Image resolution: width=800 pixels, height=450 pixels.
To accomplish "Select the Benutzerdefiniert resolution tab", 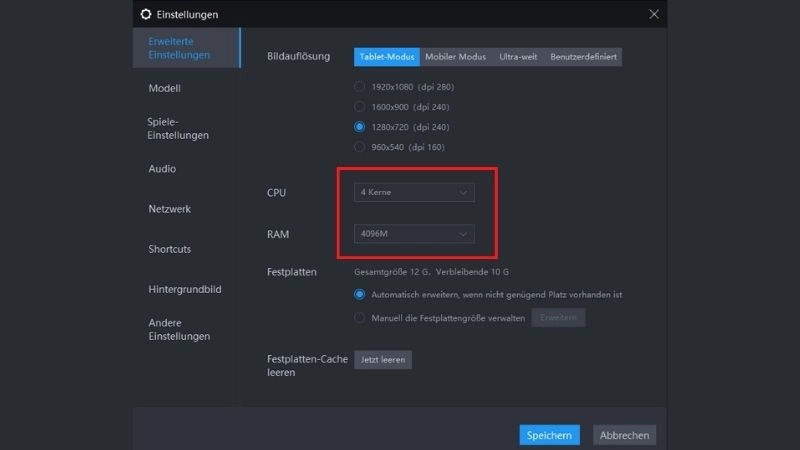I will click(583, 57).
